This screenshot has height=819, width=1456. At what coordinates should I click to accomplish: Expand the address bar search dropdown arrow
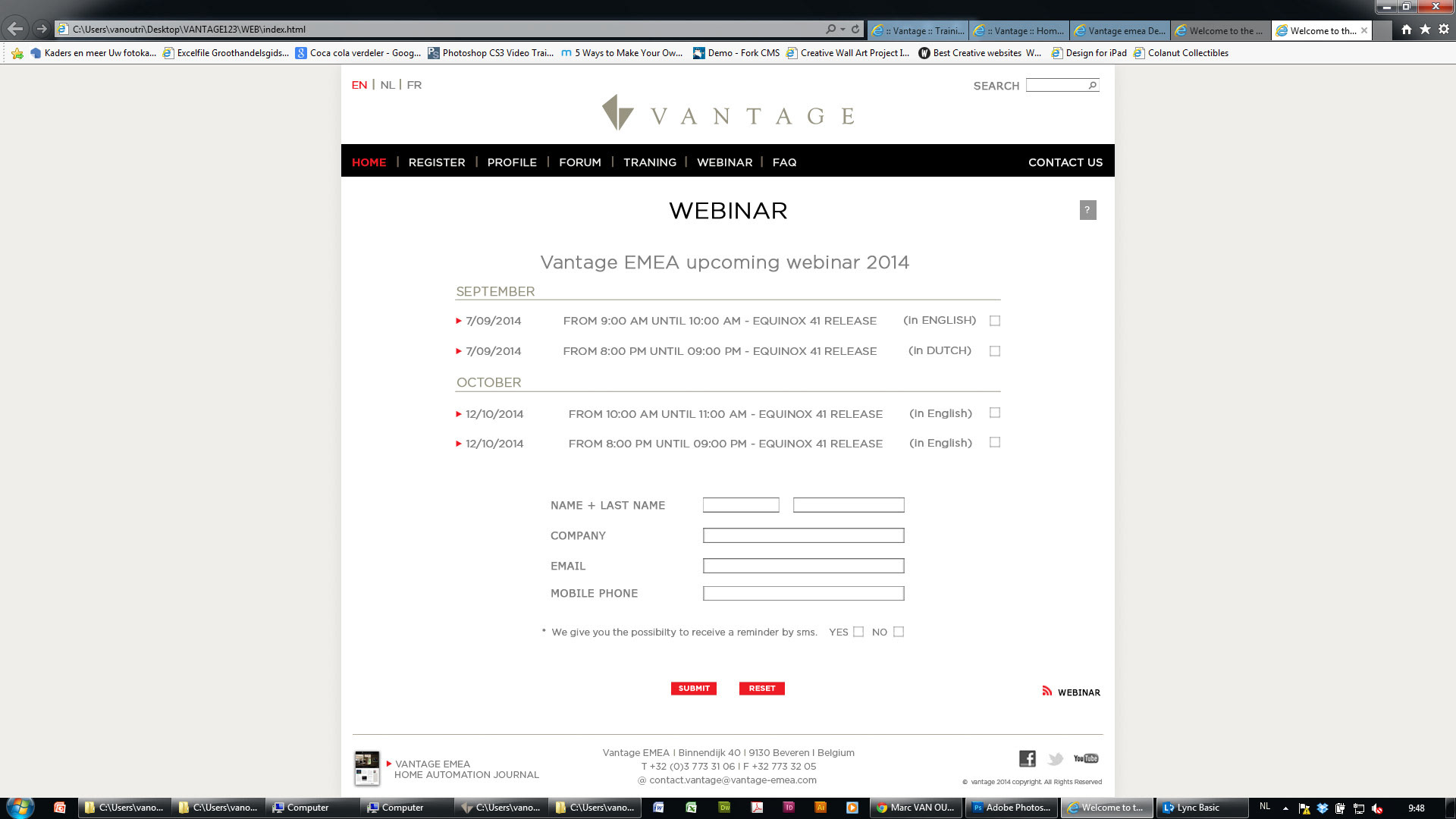point(843,30)
